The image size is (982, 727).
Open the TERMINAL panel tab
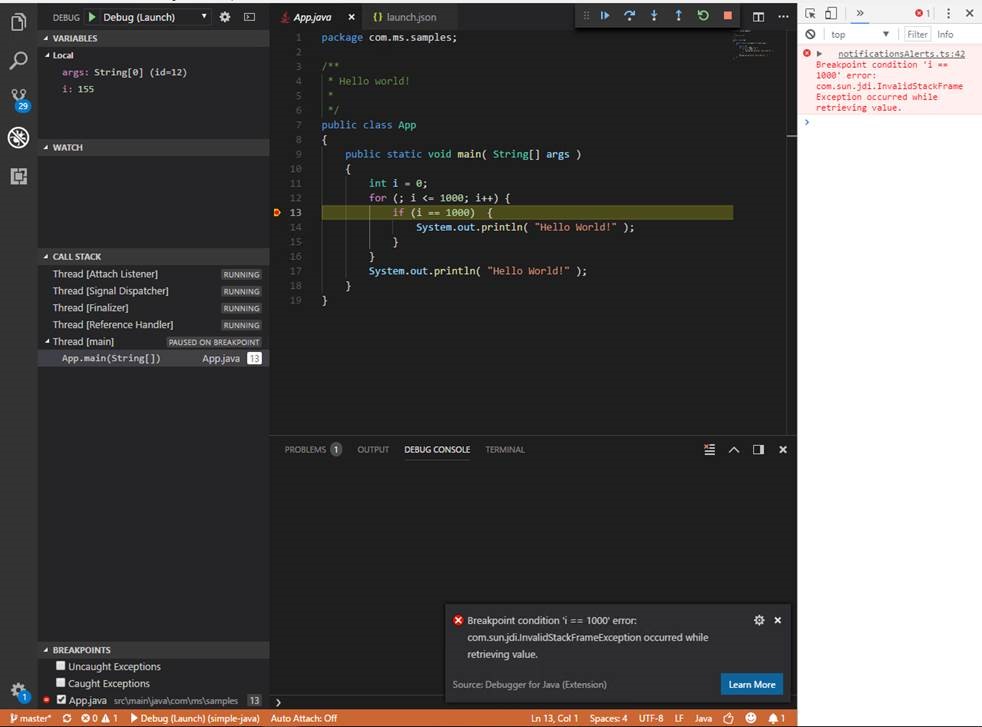click(x=505, y=450)
